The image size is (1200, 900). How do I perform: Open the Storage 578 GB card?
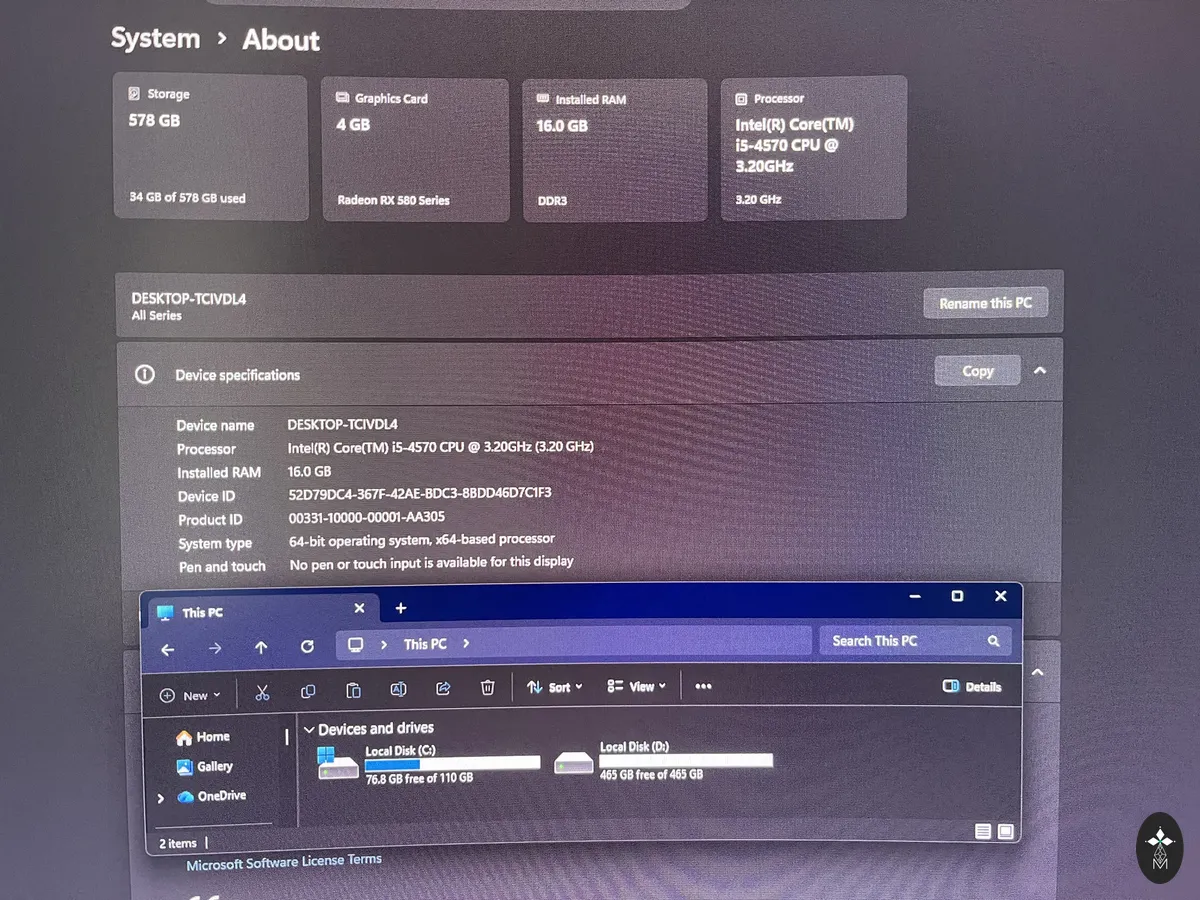(211, 146)
